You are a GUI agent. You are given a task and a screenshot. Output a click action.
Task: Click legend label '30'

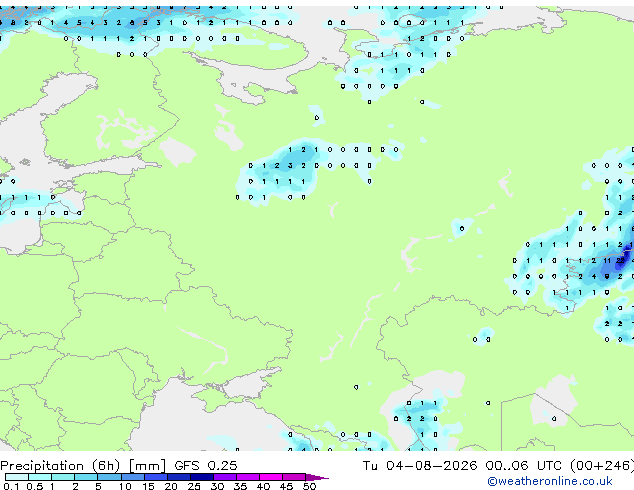pos(217,486)
